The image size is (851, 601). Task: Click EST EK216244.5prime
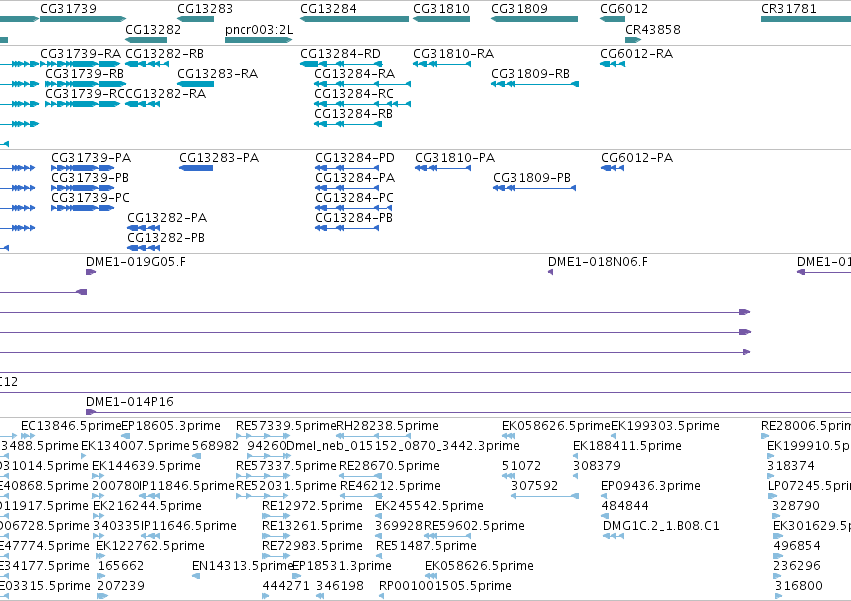click(x=98, y=516)
